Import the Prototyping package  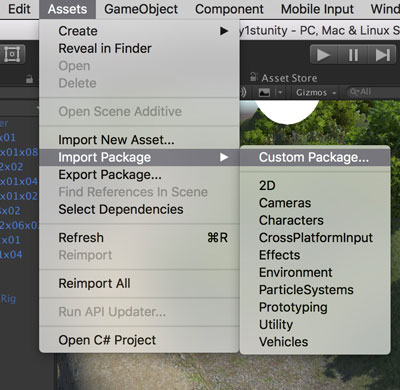click(315, 307)
